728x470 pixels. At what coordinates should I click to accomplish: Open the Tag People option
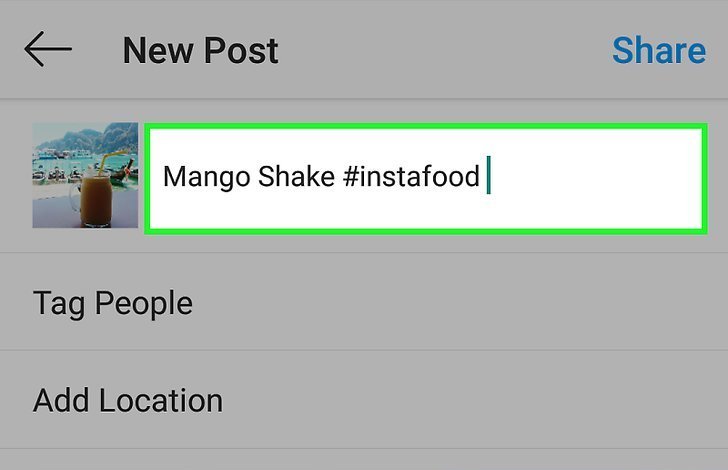(x=364, y=302)
